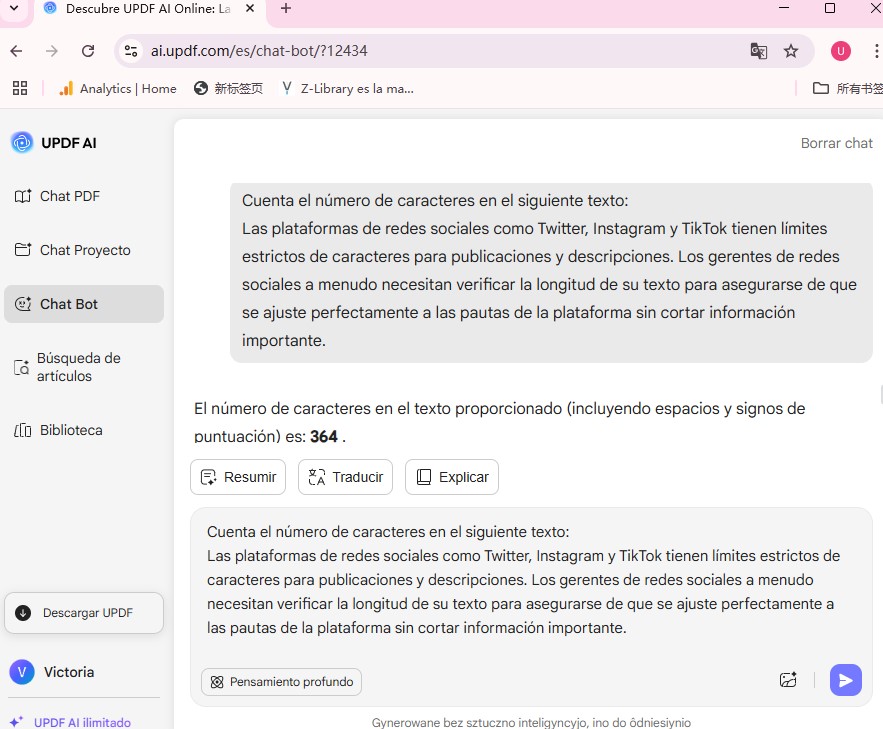Screen dimensions: 883x729
Task: Click the Biblioteca books icon
Action: [x=23, y=430]
